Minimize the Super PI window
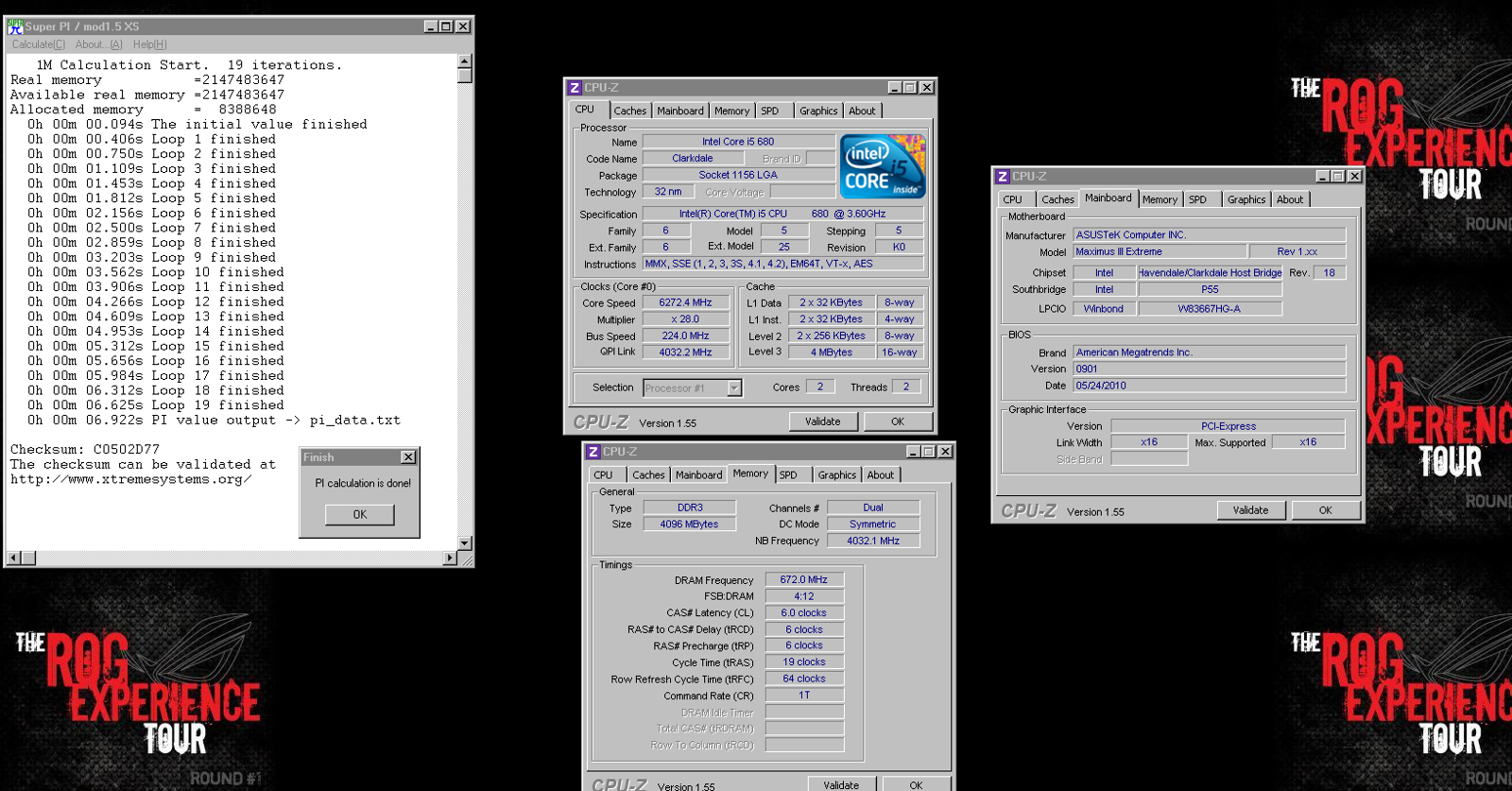The height and width of the screenshot is (791, 1512). (431, 26)
